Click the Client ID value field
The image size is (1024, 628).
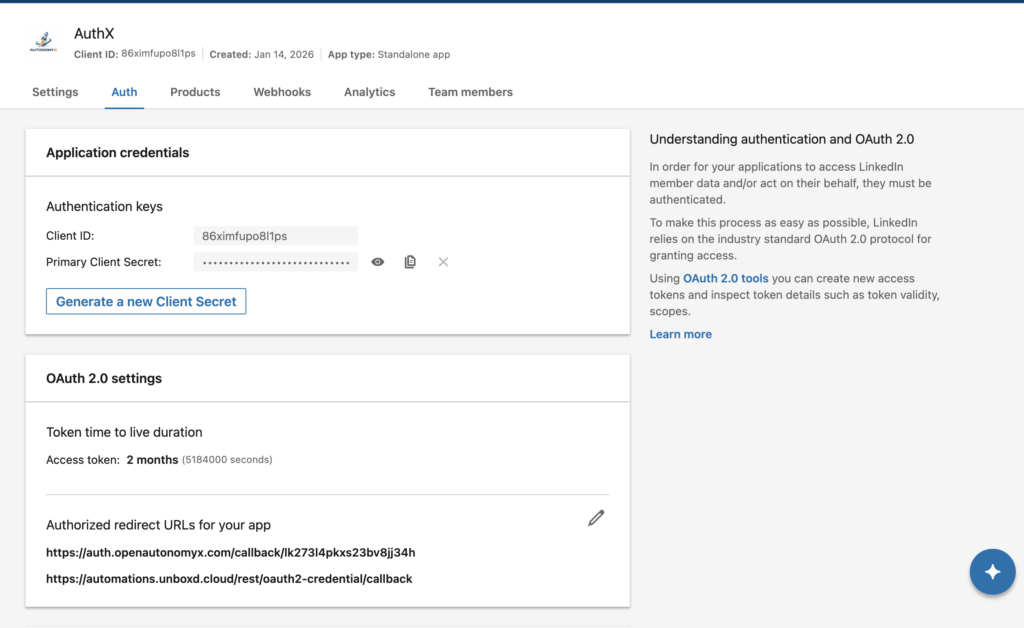click(x=275, y=236)
